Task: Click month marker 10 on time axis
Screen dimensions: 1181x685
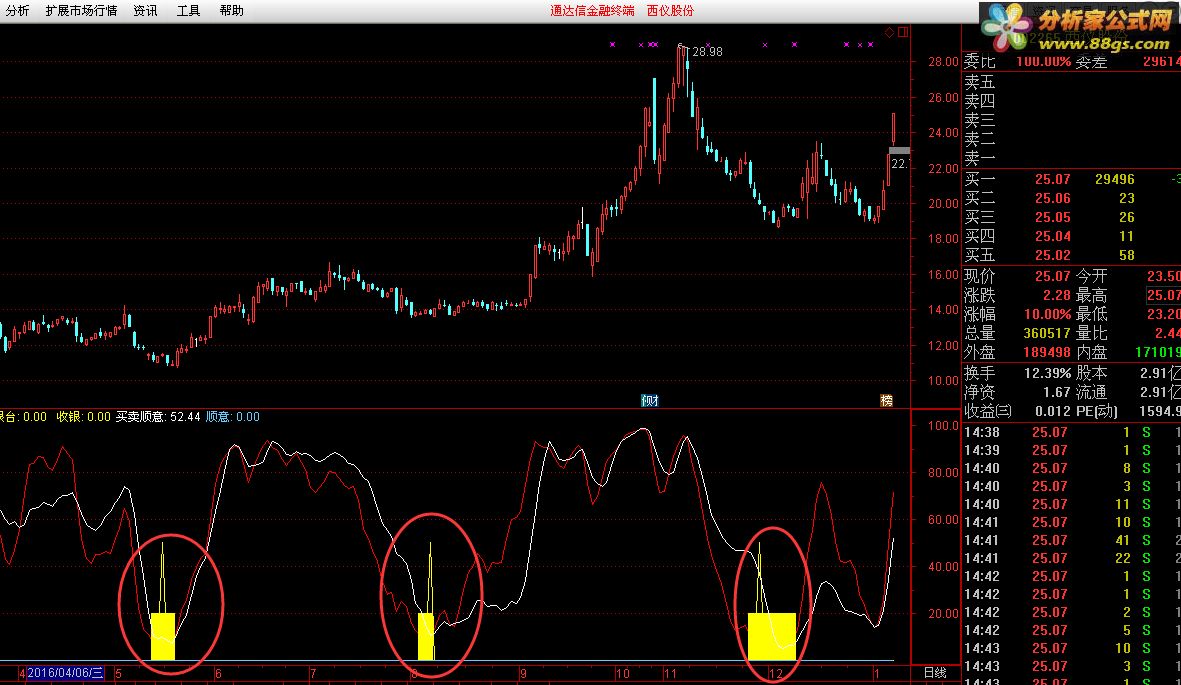Action: [622, 673]
